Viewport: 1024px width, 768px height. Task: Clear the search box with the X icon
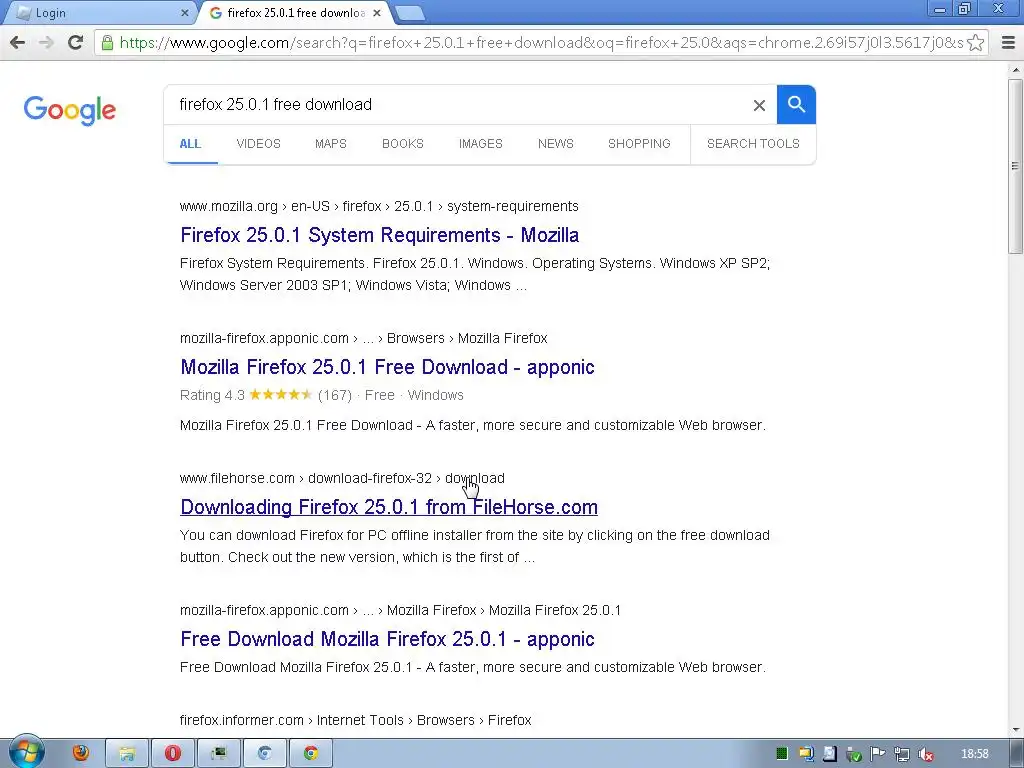click(x=759, y=105)
